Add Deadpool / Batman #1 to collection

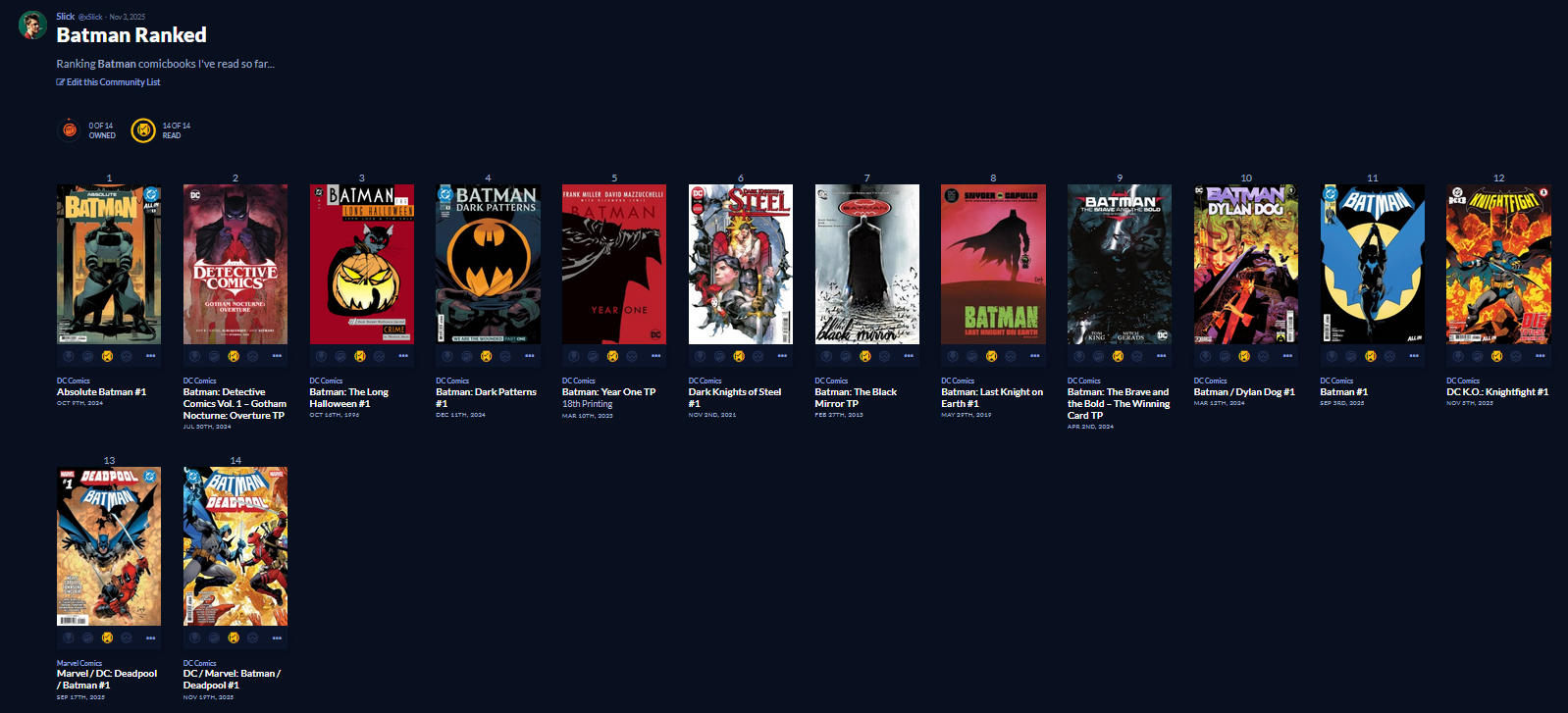click(87, 637)
